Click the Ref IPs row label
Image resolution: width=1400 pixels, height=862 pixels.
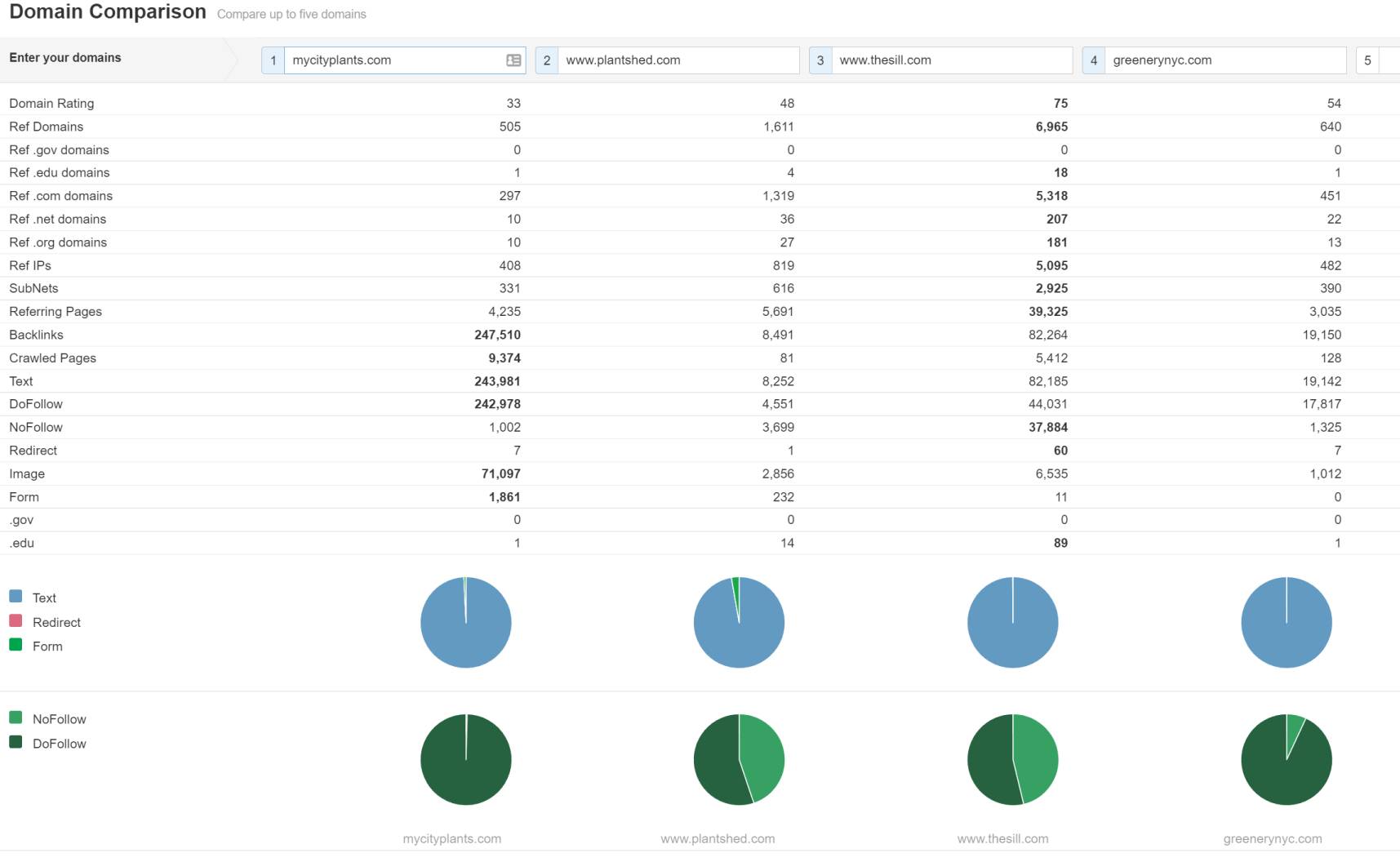tap(30, 265)
